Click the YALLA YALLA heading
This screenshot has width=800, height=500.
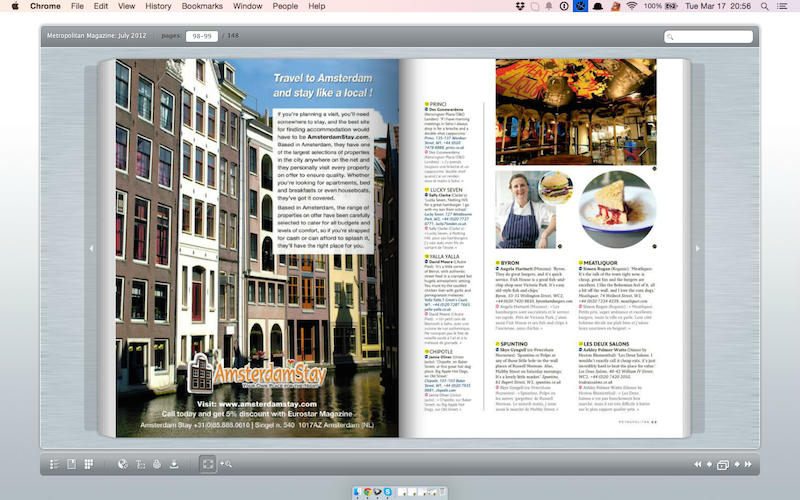tap(444, 257)
